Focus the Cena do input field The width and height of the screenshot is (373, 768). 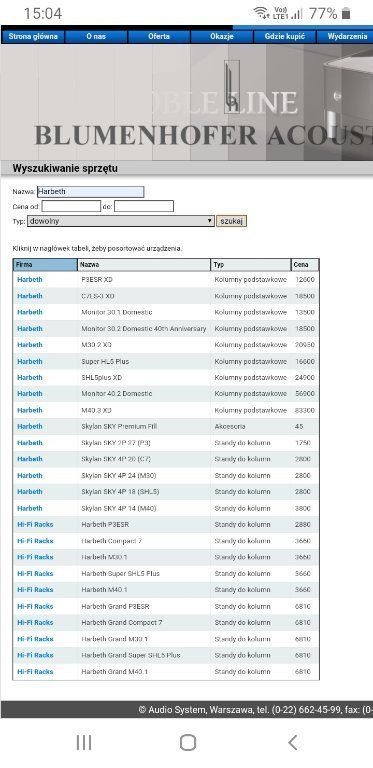(144, 206)
